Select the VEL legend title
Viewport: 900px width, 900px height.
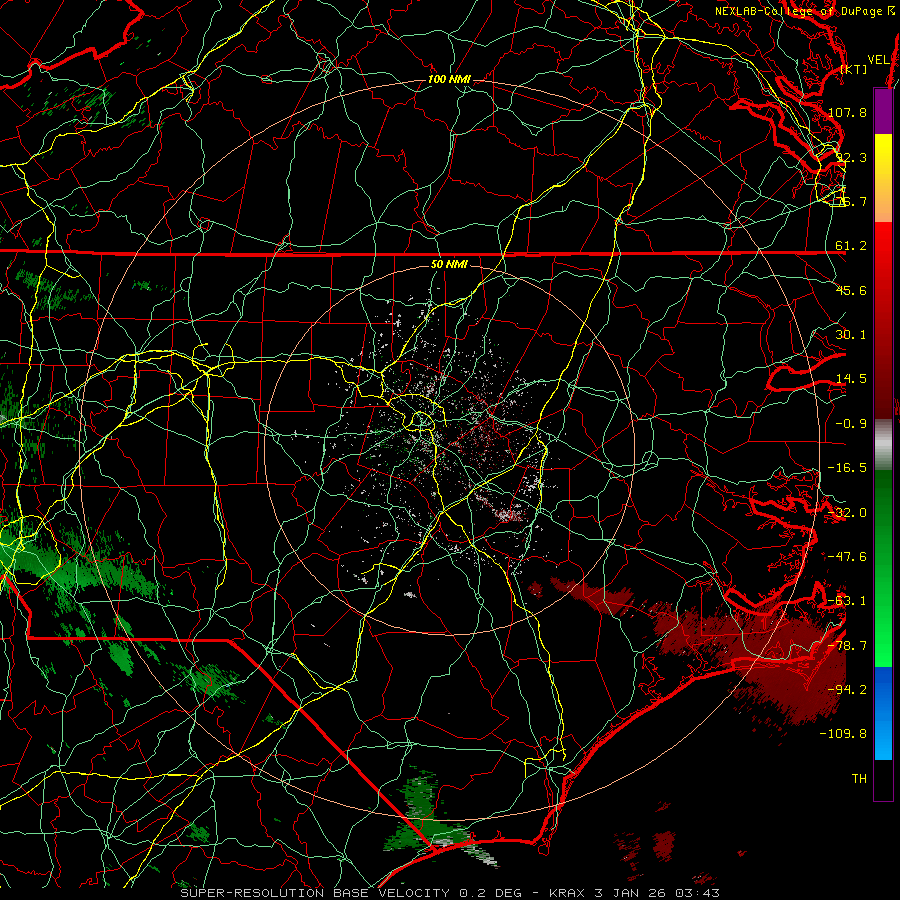coord(879,60)
